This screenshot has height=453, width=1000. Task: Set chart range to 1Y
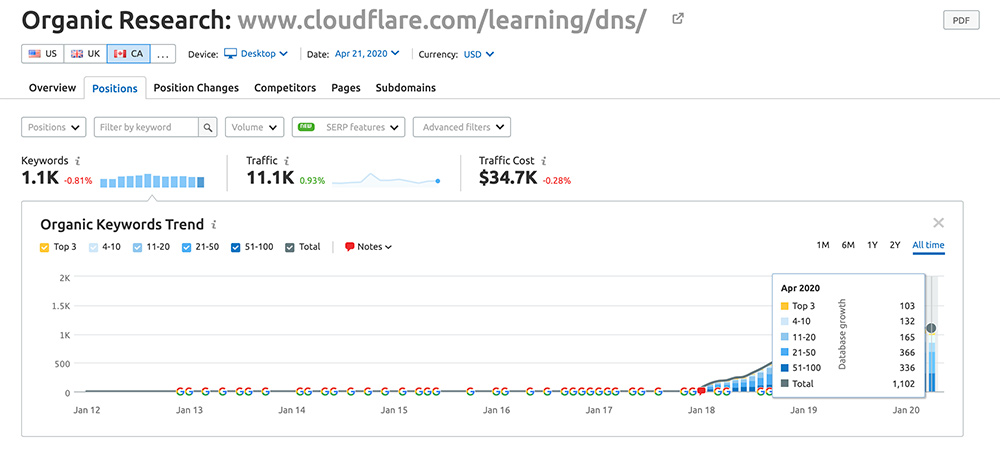[x=872, y=246]
